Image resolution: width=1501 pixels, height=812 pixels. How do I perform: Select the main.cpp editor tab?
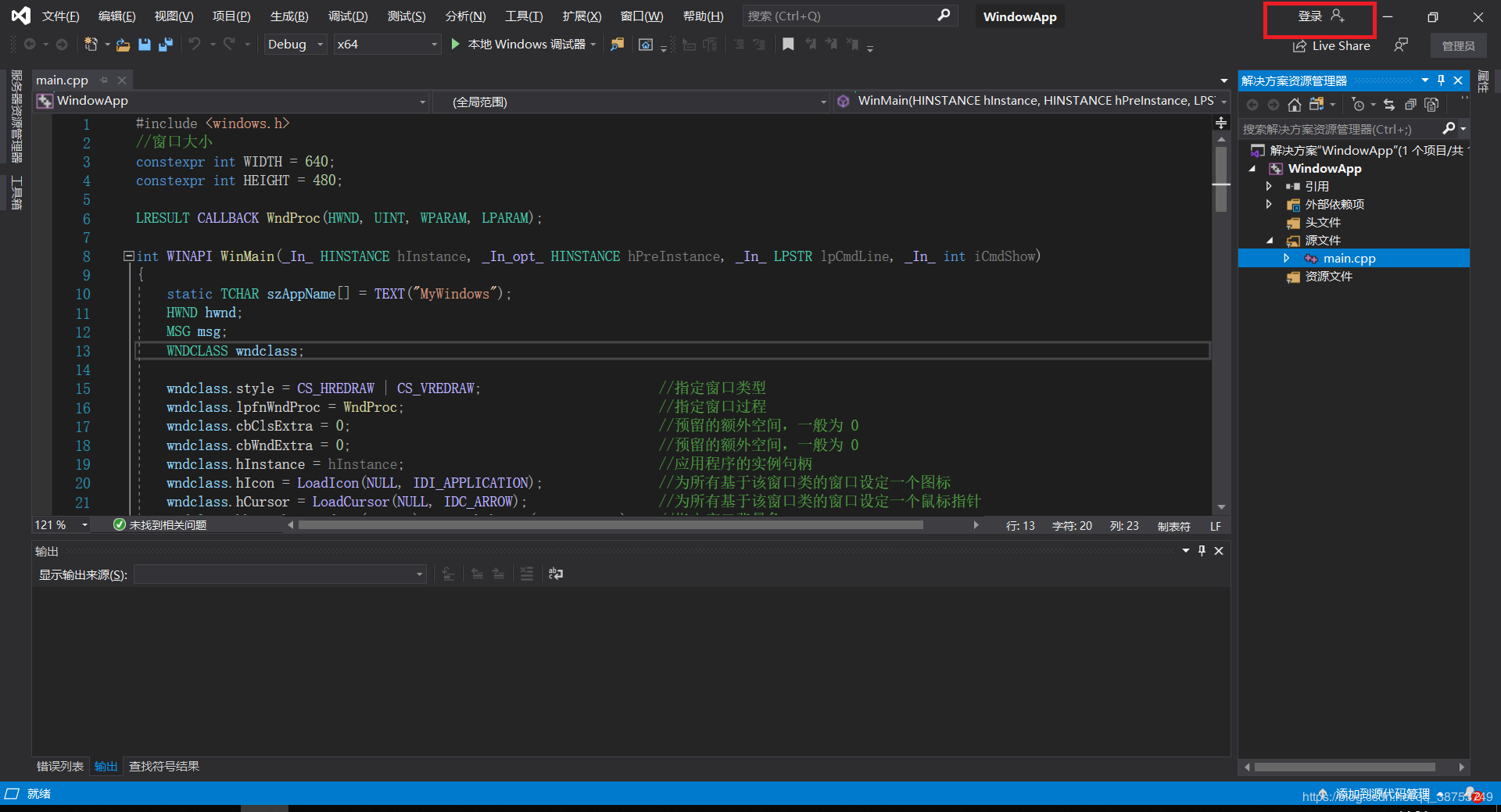click(x=63, y=80)
